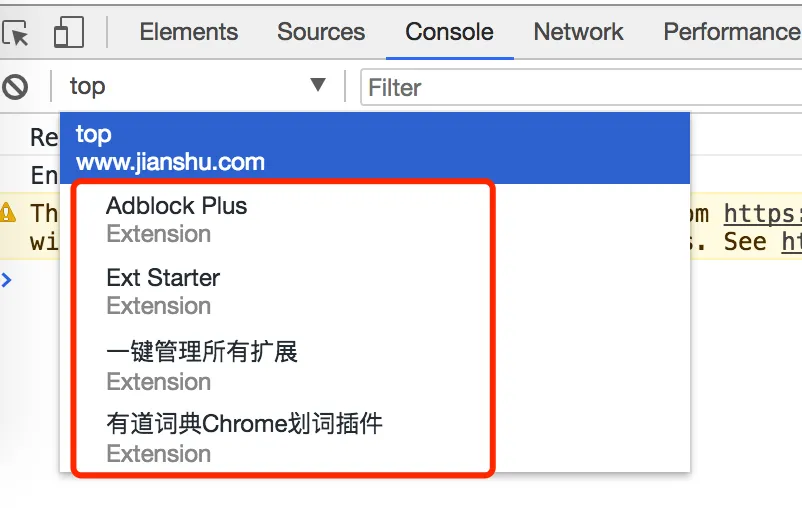The width and height of the screenshot is (802, 508).
Task: Open the https link in warning
Action: pos(763,214)
